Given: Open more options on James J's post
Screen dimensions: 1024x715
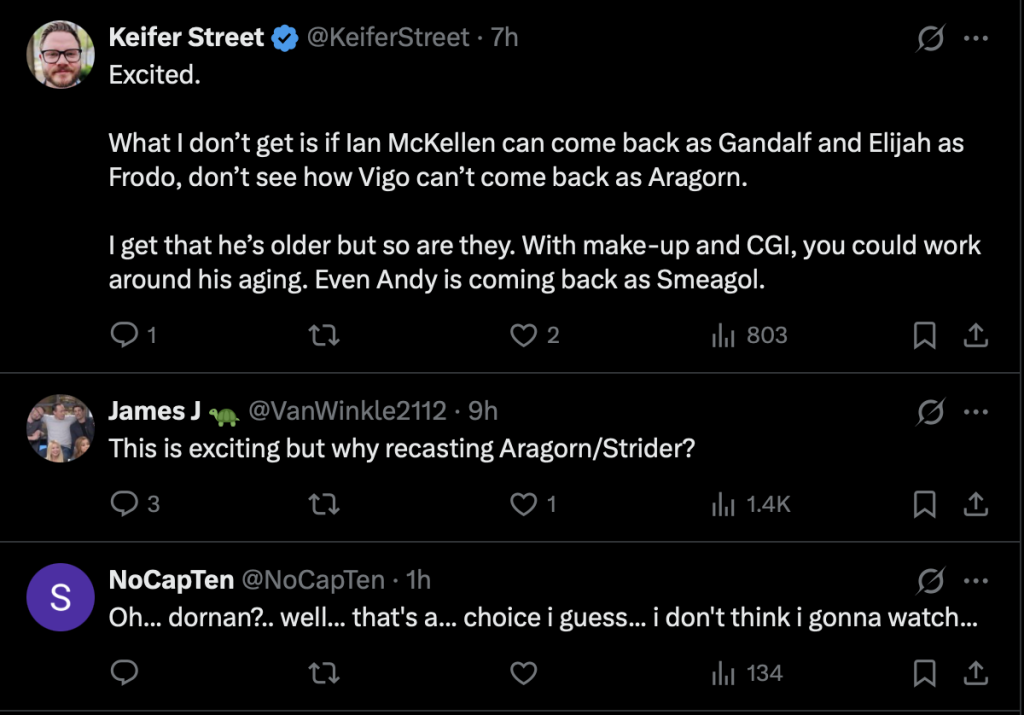Looking at the screenshot, I should [976, 412].
